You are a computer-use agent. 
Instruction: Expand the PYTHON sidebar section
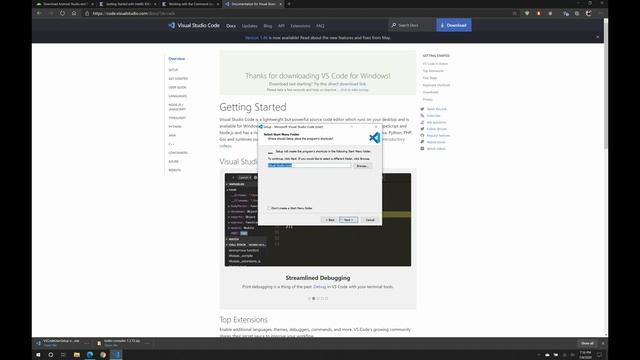[x=175, y=127]
